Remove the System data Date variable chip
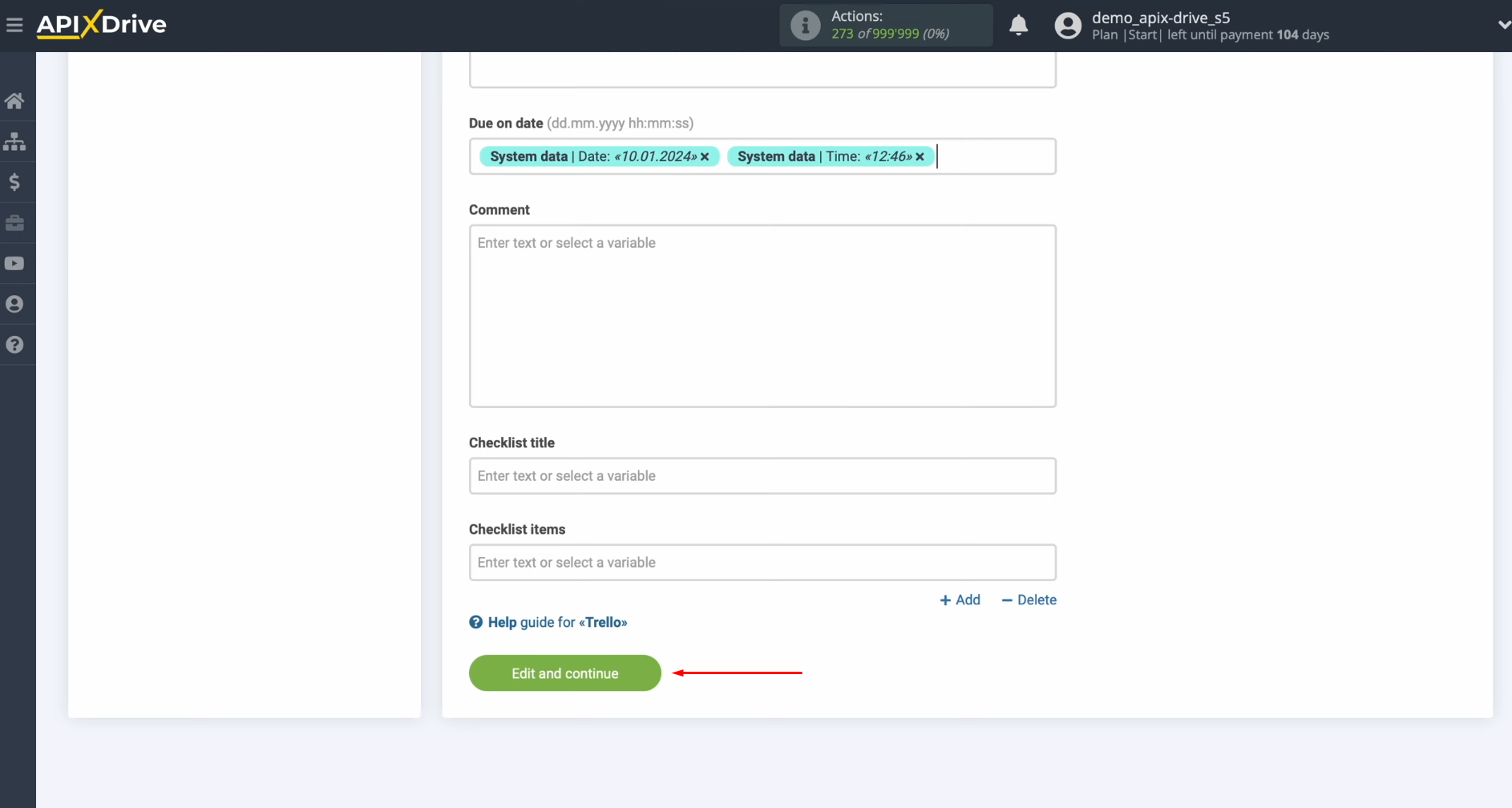Image resolution: width=1512 pixels, height=808 pixels. point(704,156)
